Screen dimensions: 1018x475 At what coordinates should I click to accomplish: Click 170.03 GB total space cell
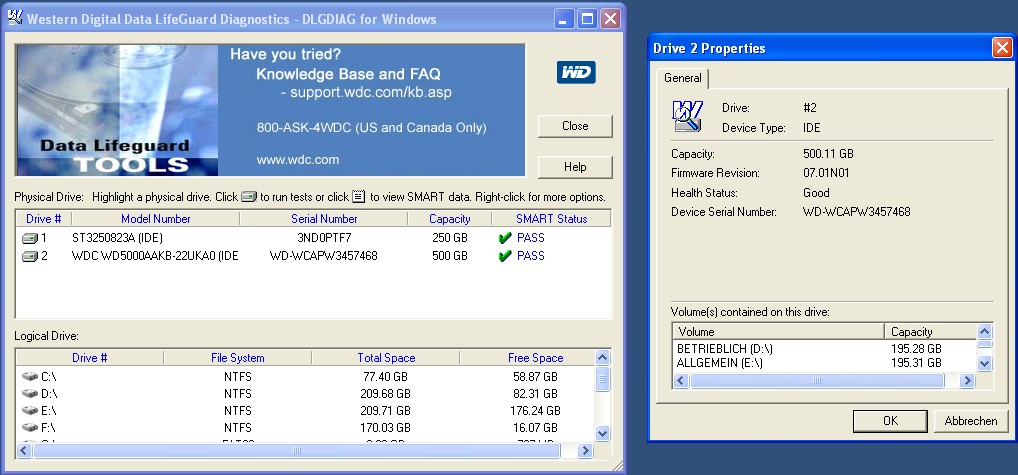pos(386,428)
